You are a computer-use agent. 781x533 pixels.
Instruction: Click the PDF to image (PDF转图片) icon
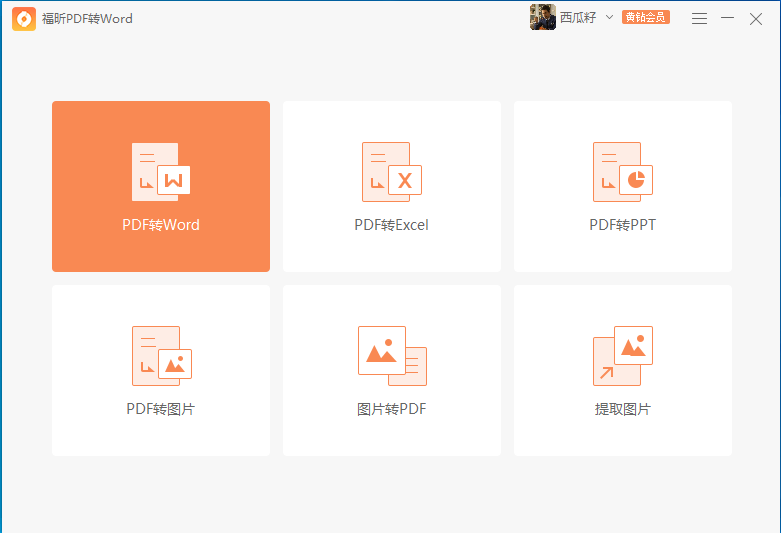[160, 356]
